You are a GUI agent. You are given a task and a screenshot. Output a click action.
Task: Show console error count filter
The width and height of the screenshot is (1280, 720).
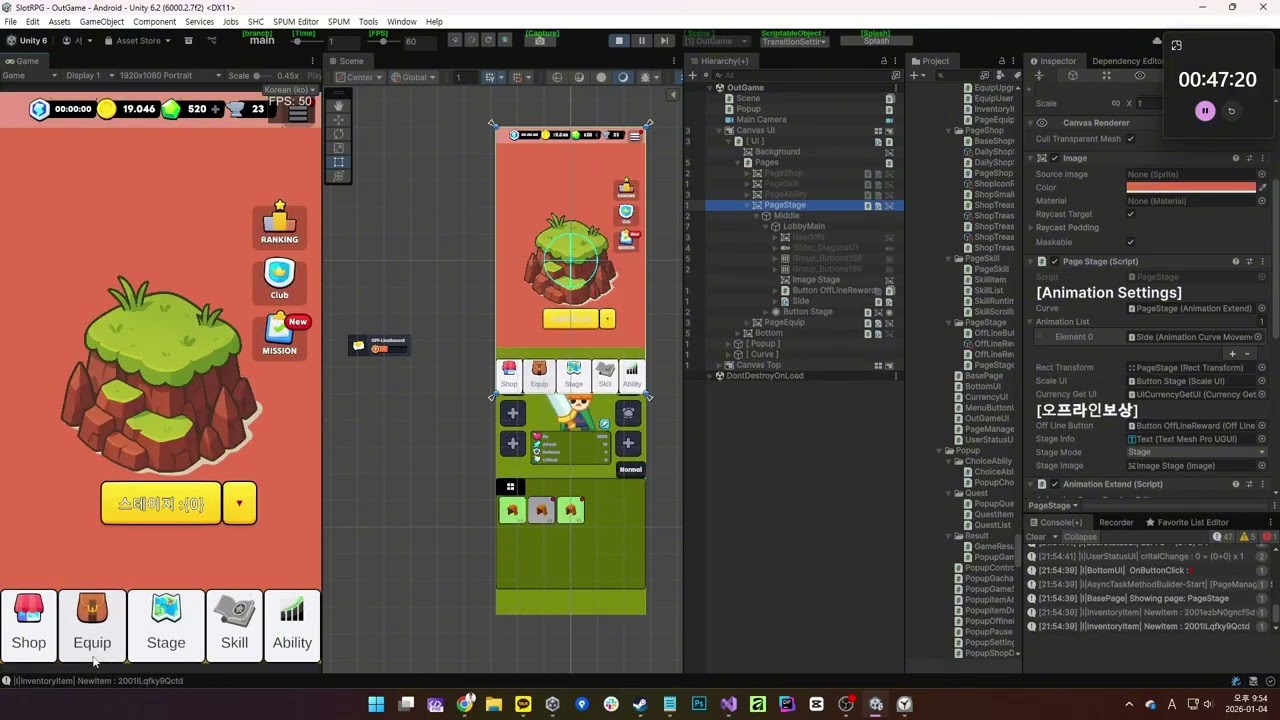1268,537
